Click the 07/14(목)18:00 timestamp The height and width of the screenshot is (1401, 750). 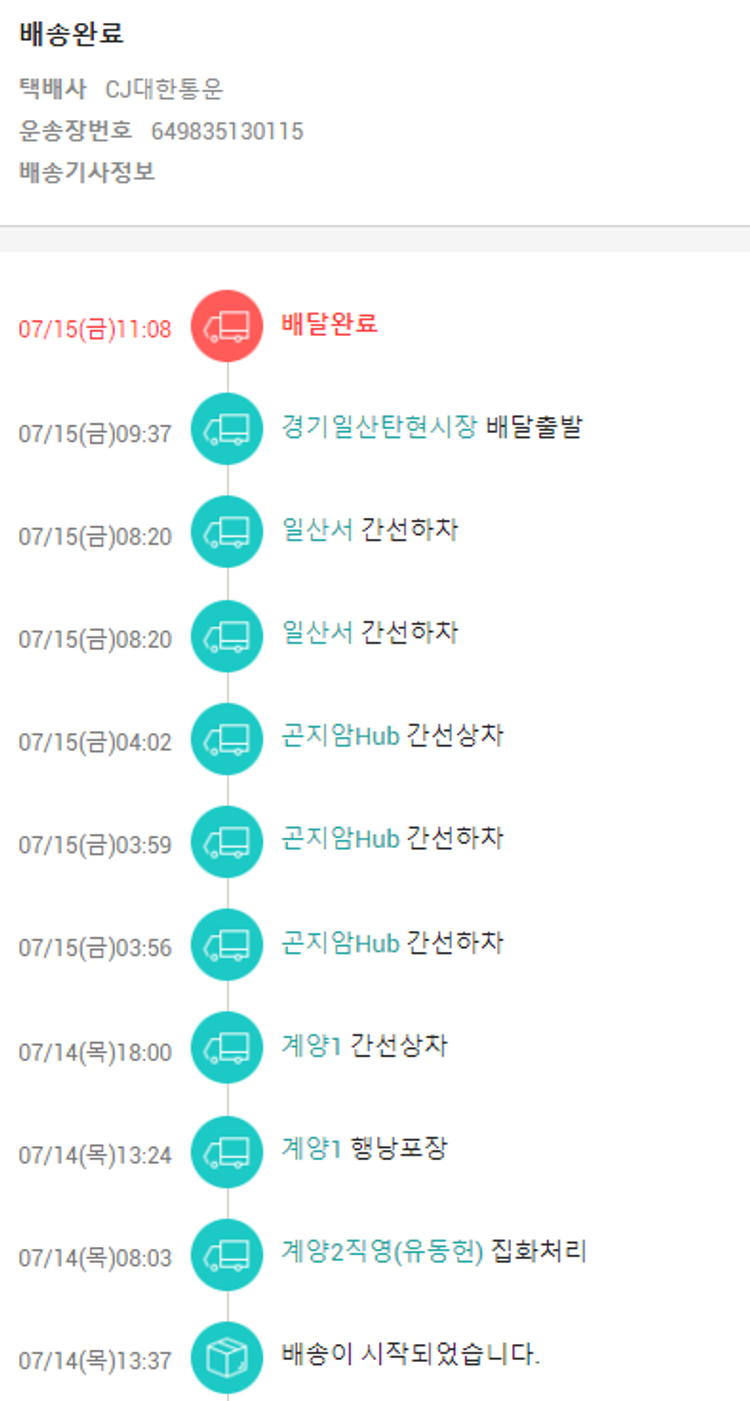[x=95, y=1052]
